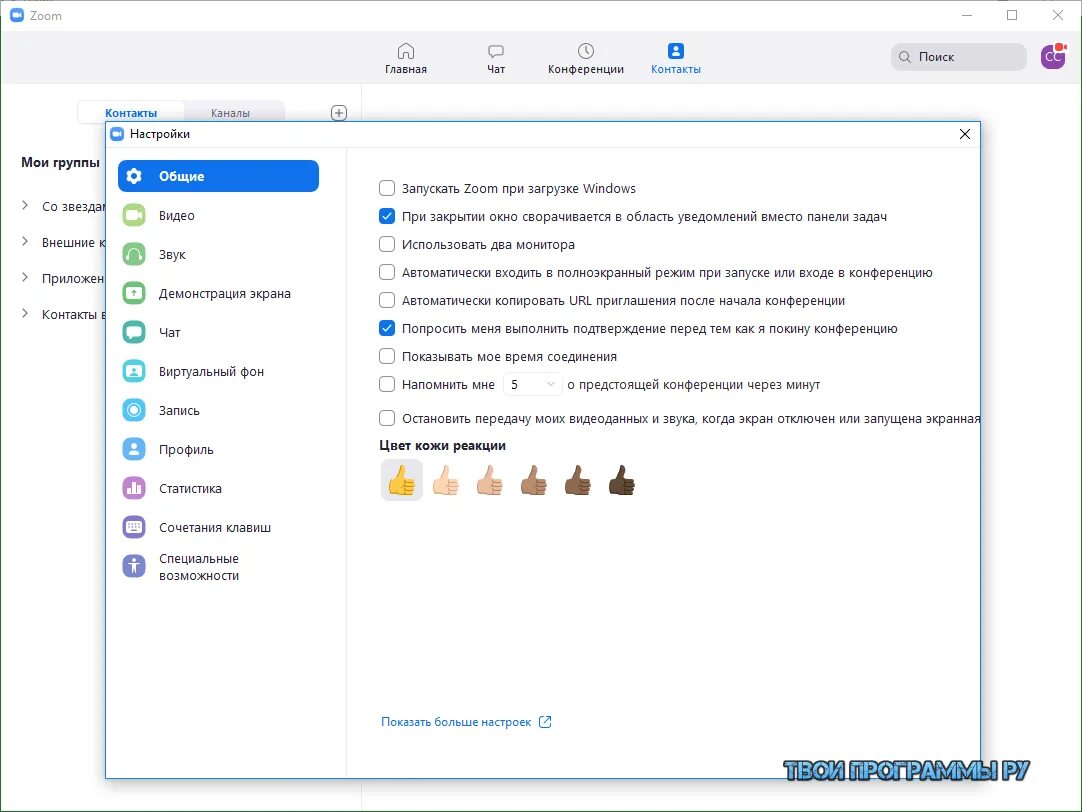Click the plus icon to add a contact
The width and height of the screenshot is (1082, 812).
tap(339, 113)
